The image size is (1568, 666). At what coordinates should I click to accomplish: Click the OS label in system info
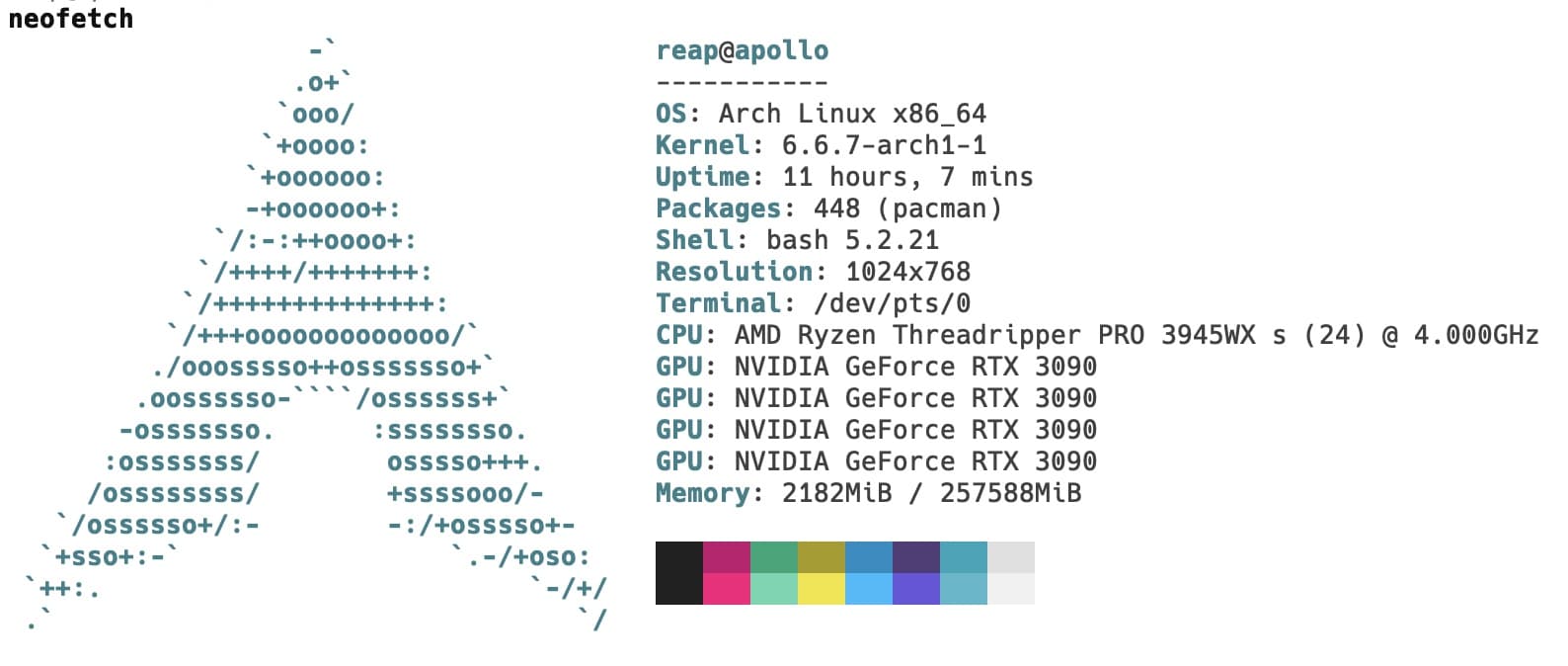pos(671,114)
